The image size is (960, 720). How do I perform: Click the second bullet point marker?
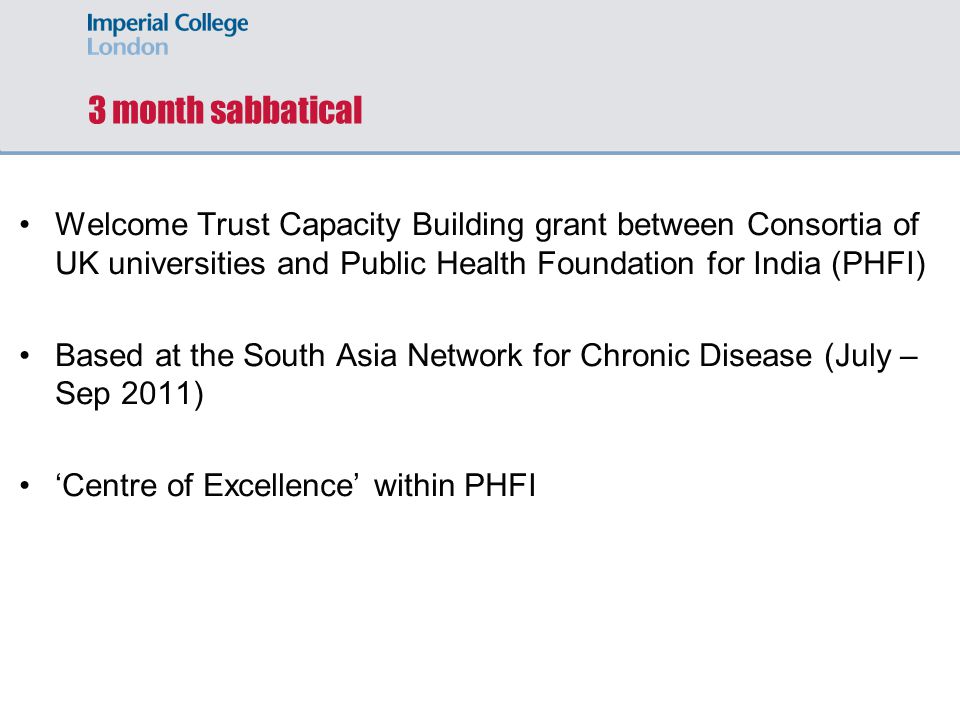point(24,356)
